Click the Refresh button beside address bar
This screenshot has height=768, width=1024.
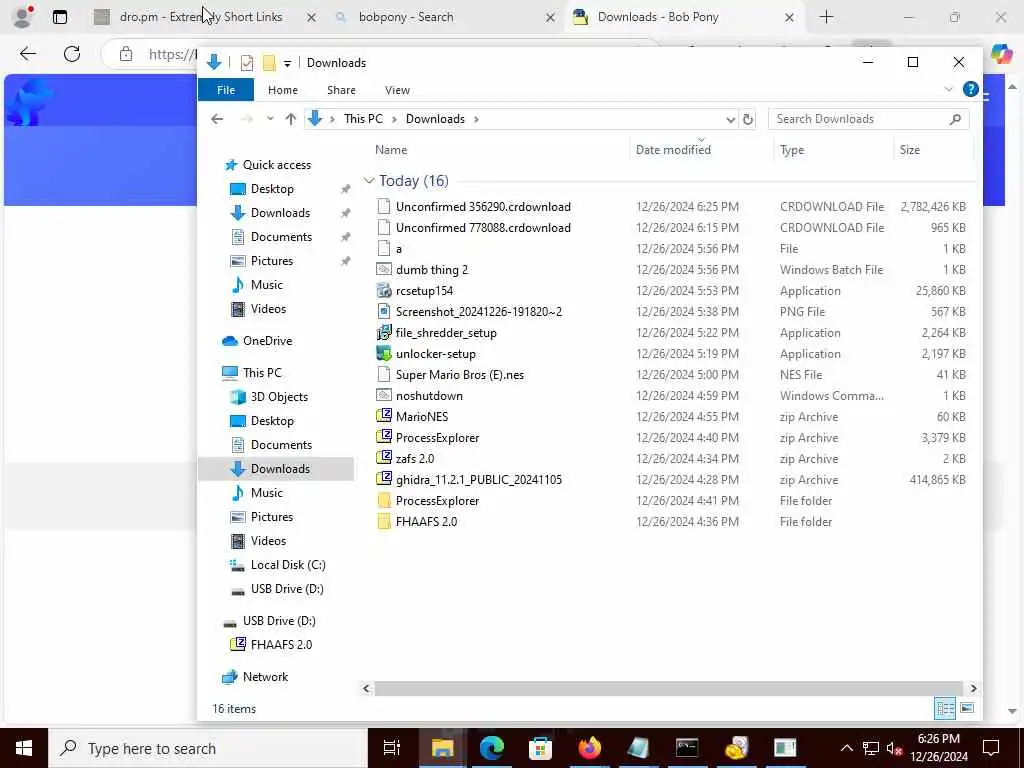748,119
